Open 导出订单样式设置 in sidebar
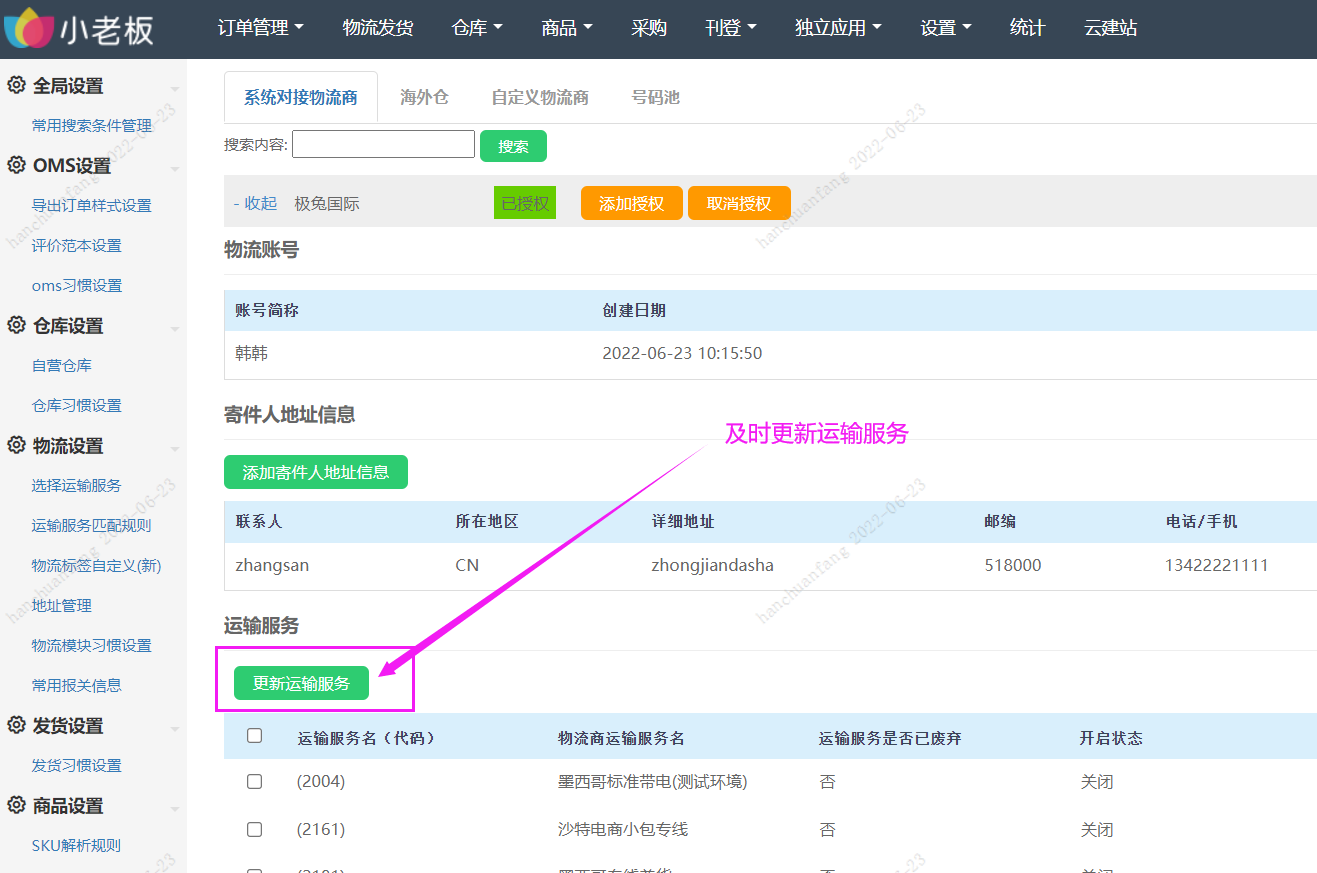This screenshot has height=873, width=1317. tap(92, 206)
